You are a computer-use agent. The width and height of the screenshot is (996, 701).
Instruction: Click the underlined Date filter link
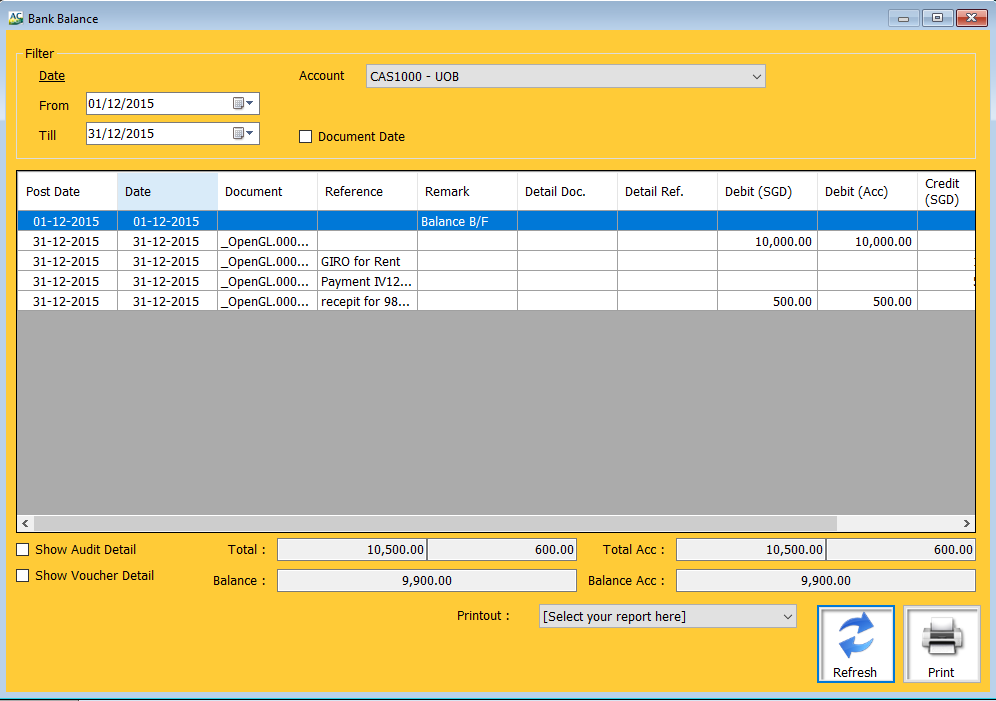click(52, 76)
